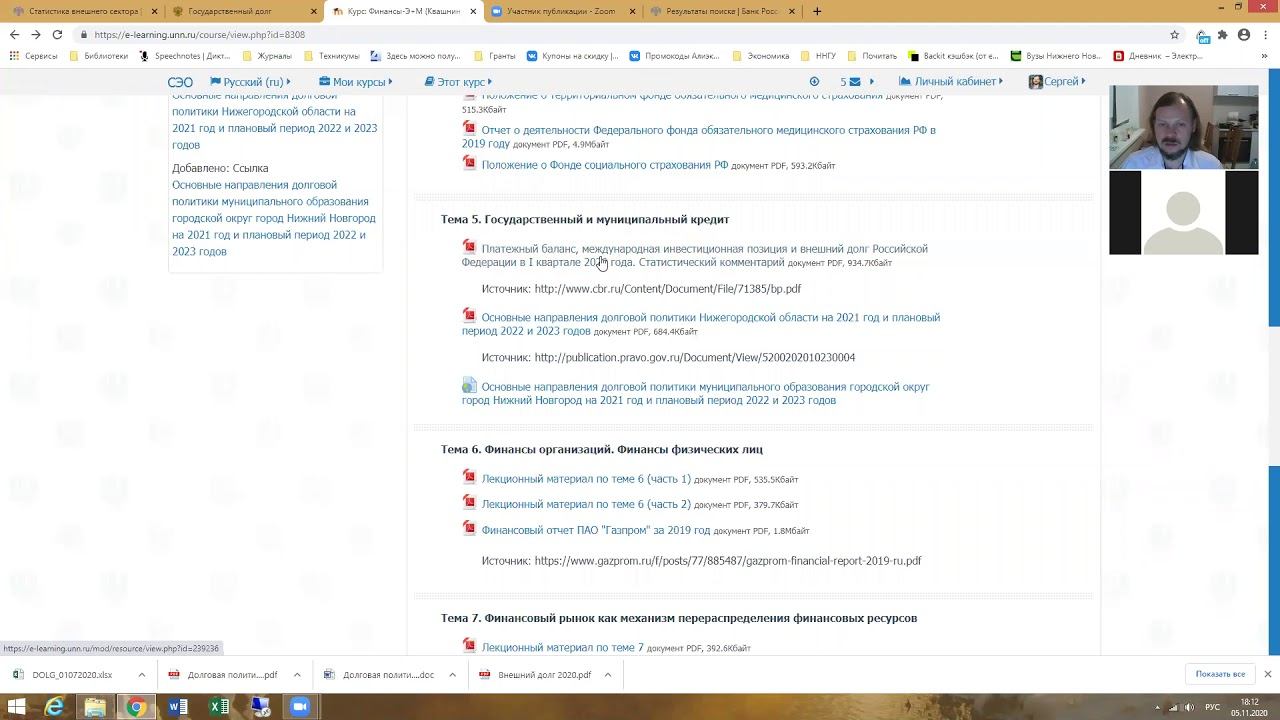1280x720 pixels.
Task: Open PDF icon beside Нижегородской области debt policy
Action: tap(469, 315)
